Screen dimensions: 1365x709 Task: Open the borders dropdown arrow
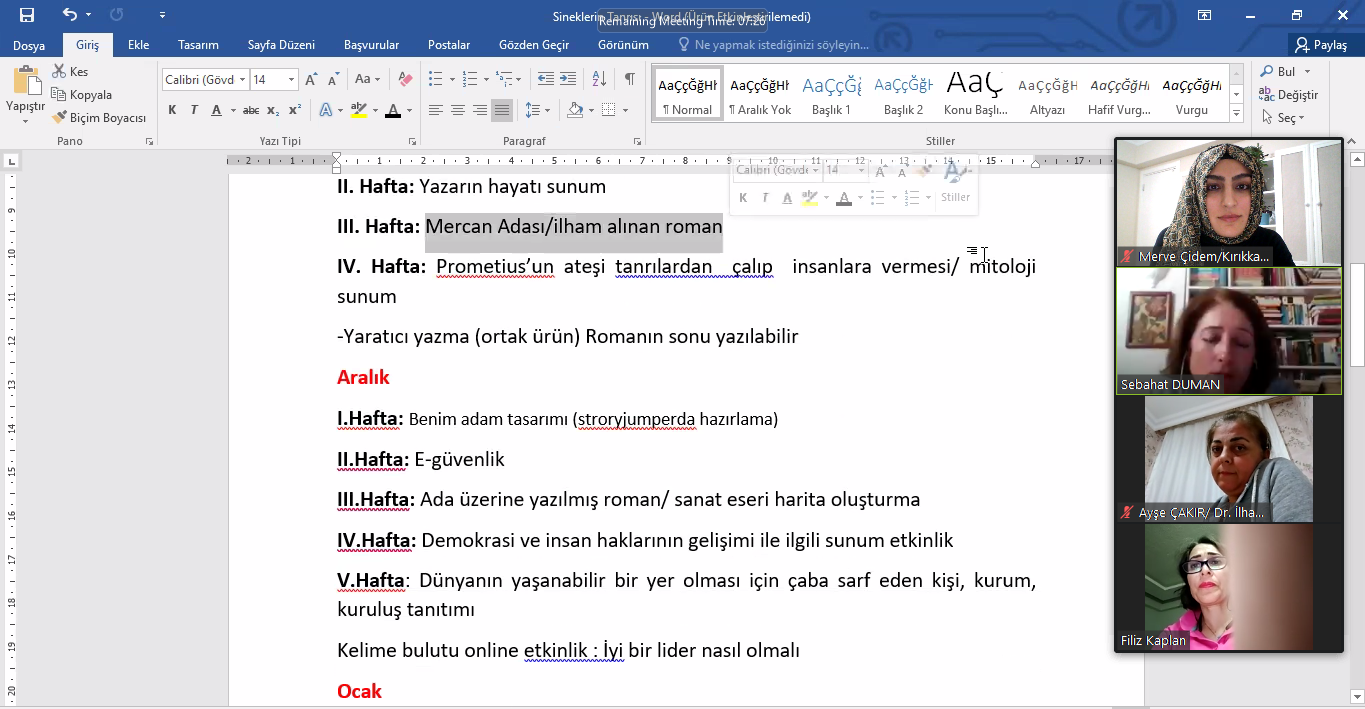625,110
